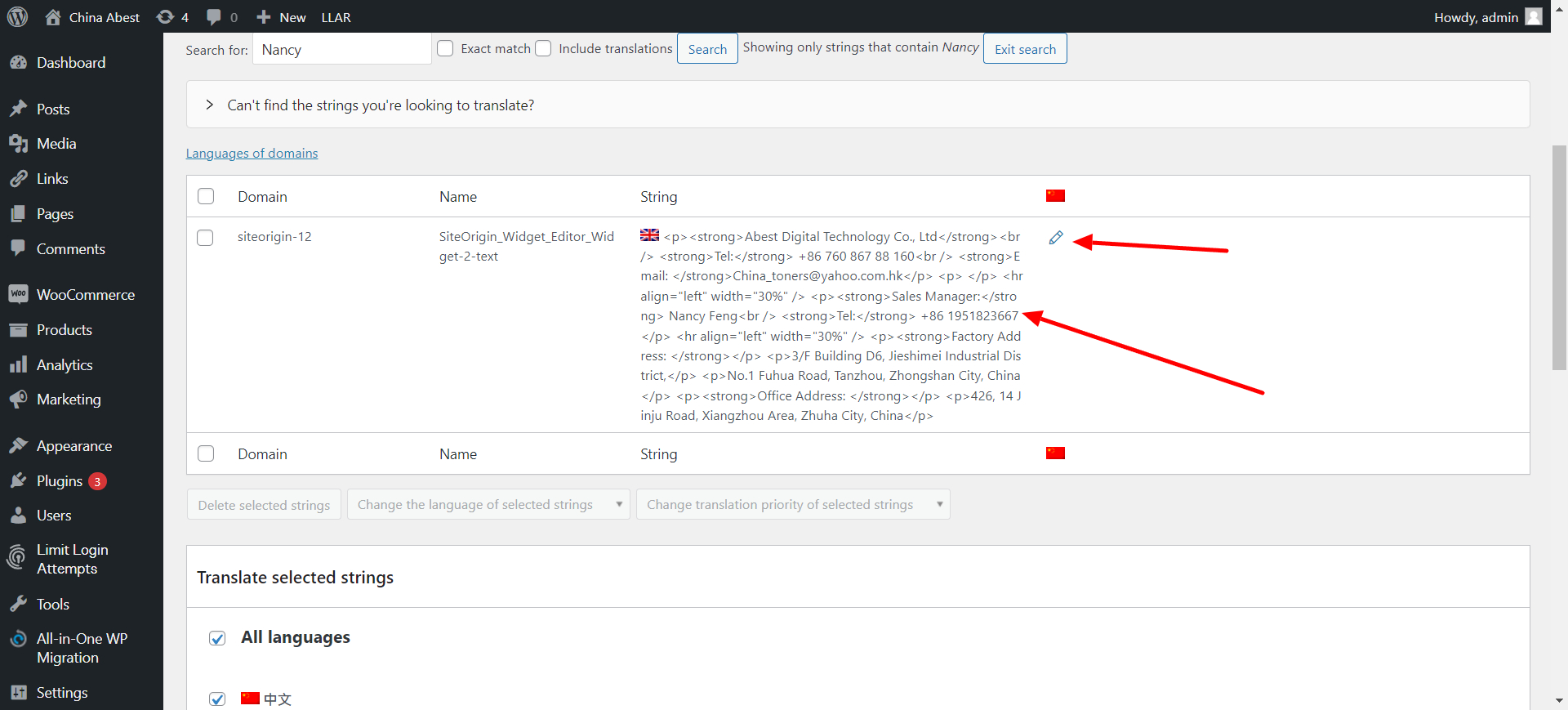1568x710 pixels.
Task: Click Chinese flag in table footer
Action: point(1055,453)
